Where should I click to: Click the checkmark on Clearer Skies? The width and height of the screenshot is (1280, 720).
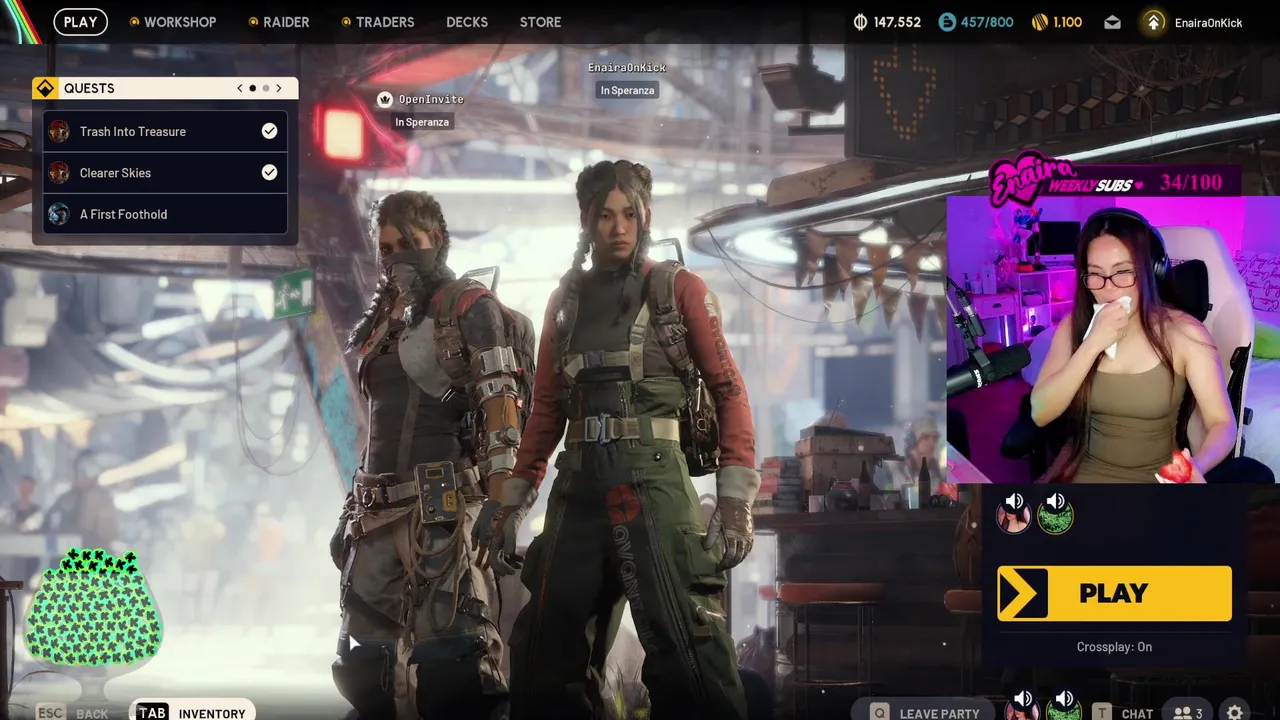point(269,172)
